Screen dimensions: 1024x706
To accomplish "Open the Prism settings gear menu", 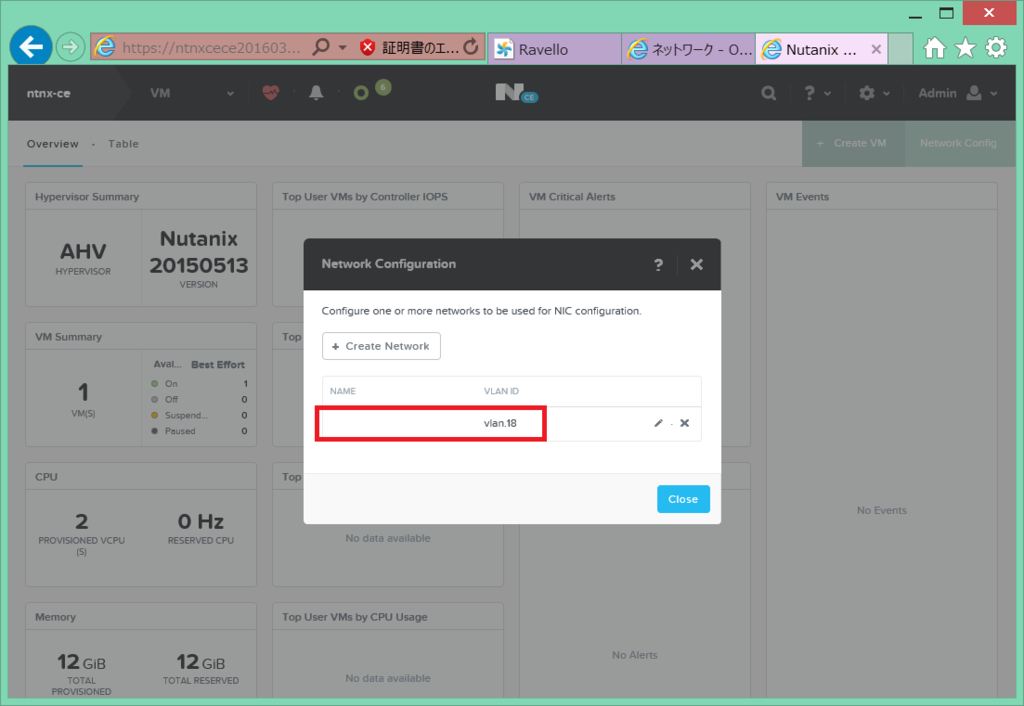I will (874, 93).
